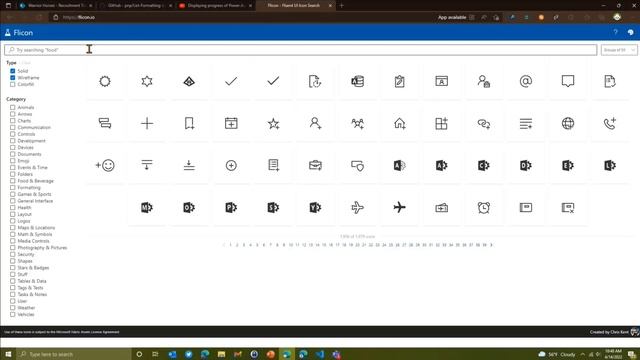Select the outlined airplane icon
This screenshot has height=360, width=640.
point(358,207)
